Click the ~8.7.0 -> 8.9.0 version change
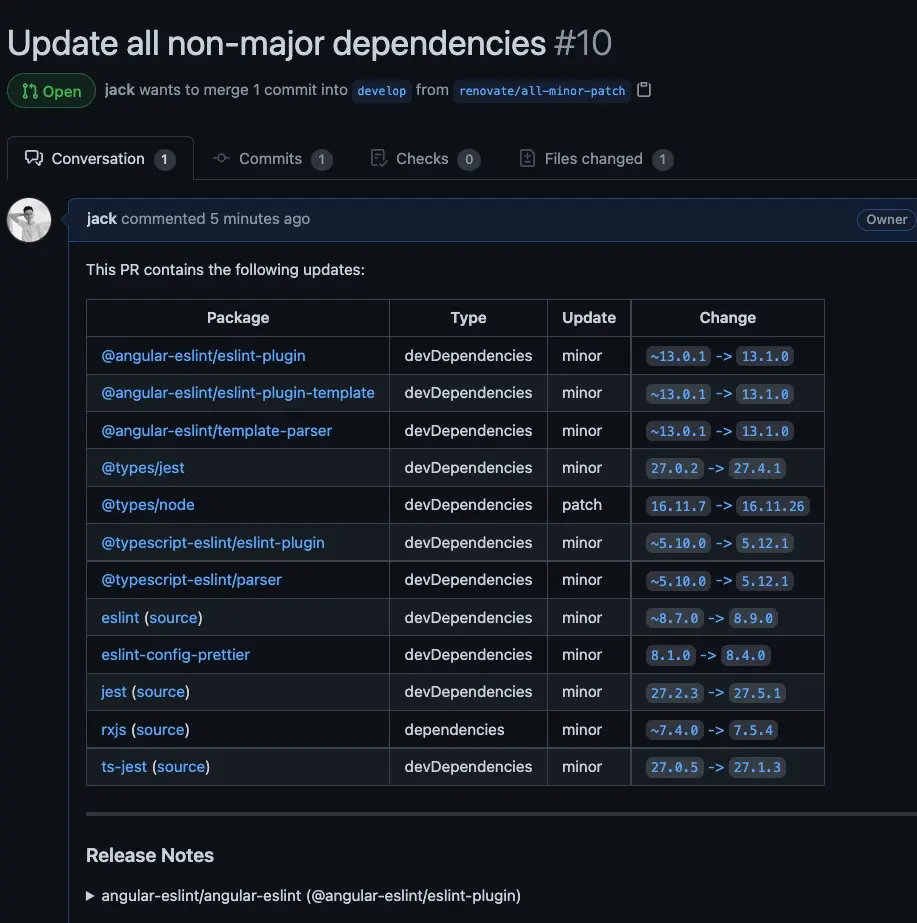 [712, 618]
